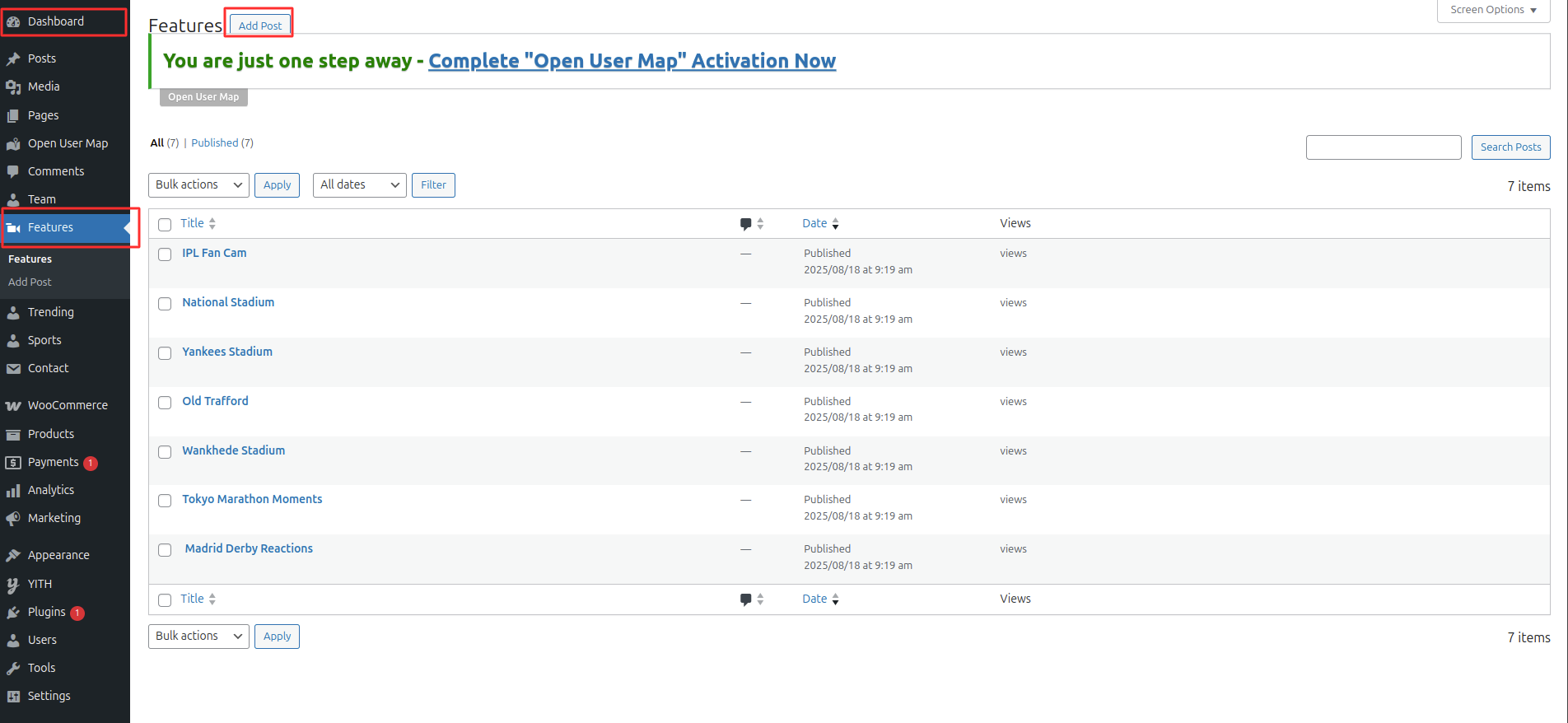Sort posts by the Date column

(x=814, y=224)
